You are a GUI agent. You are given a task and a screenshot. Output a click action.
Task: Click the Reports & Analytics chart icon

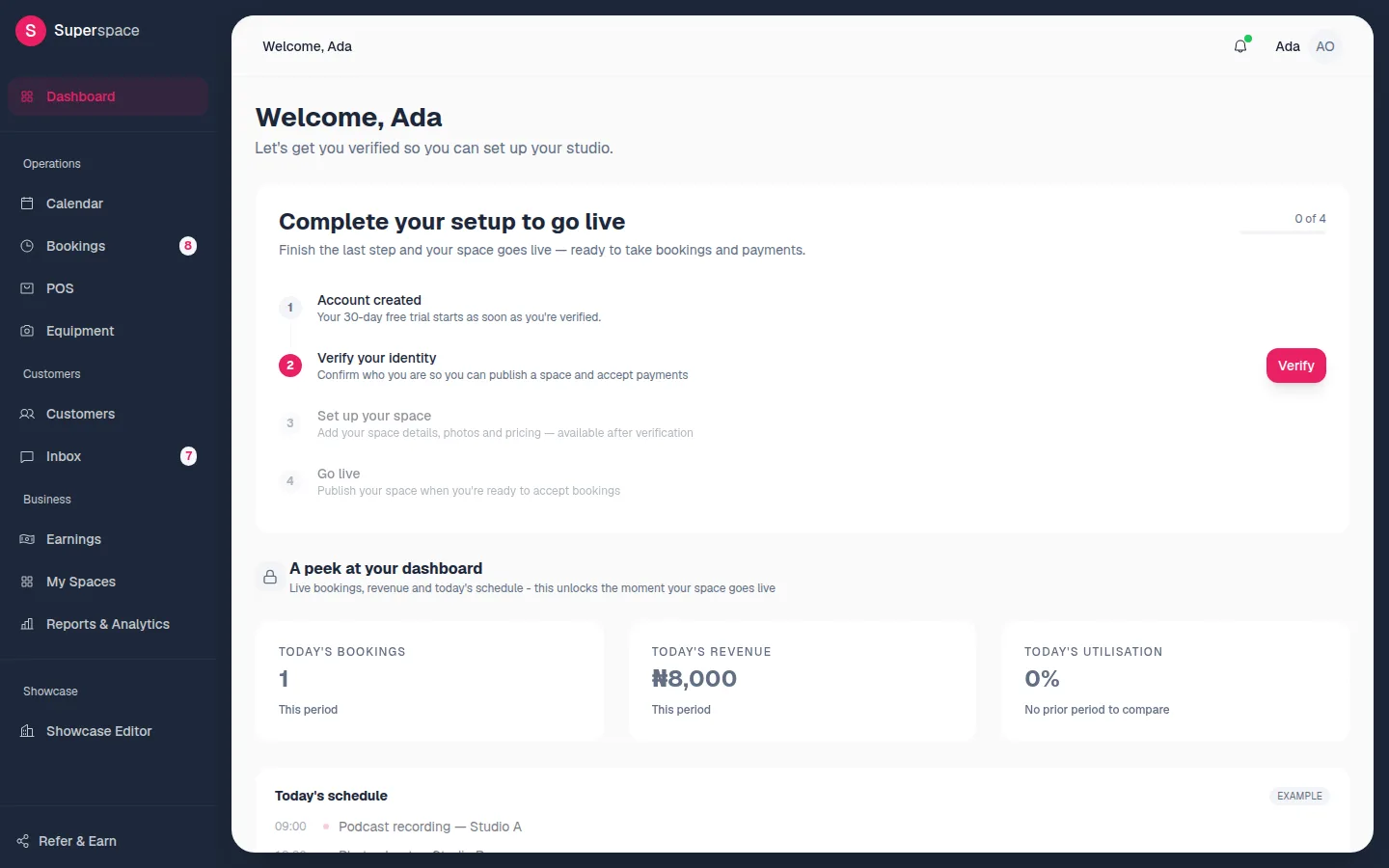pyautogui.click(x=27, y=624)
